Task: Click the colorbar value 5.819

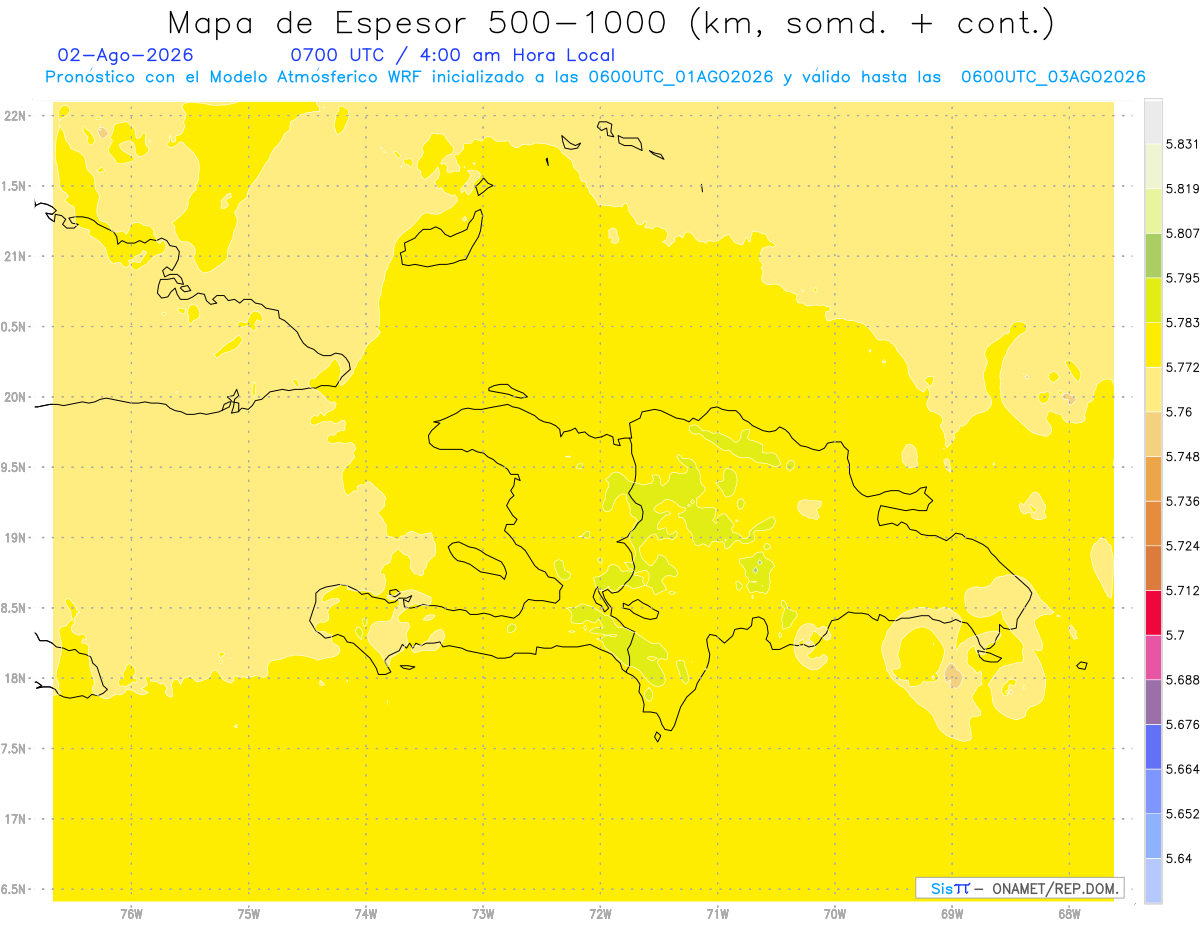Action: pos(1182,189)
